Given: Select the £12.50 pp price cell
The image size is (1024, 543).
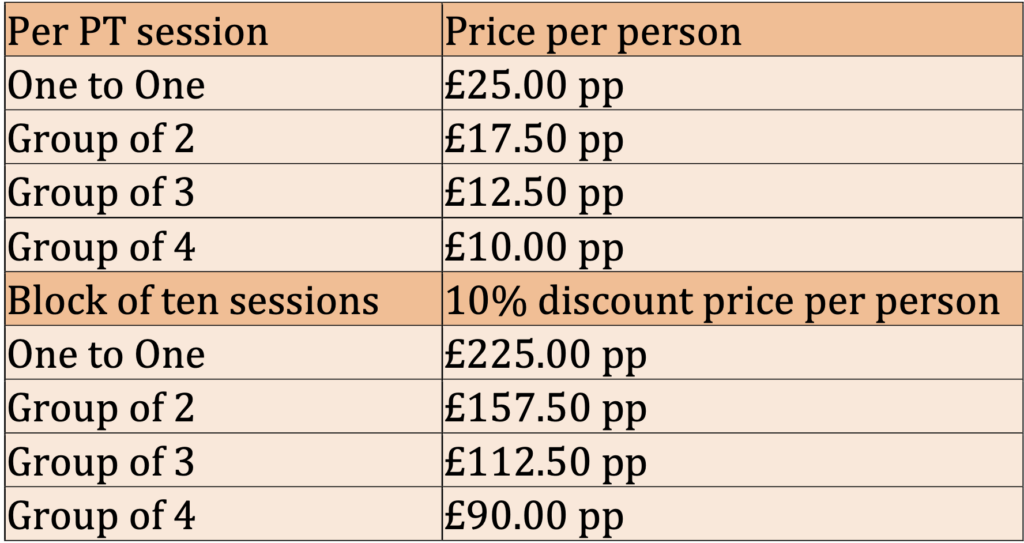Looking at the screenshot, I should click(733, 190).
